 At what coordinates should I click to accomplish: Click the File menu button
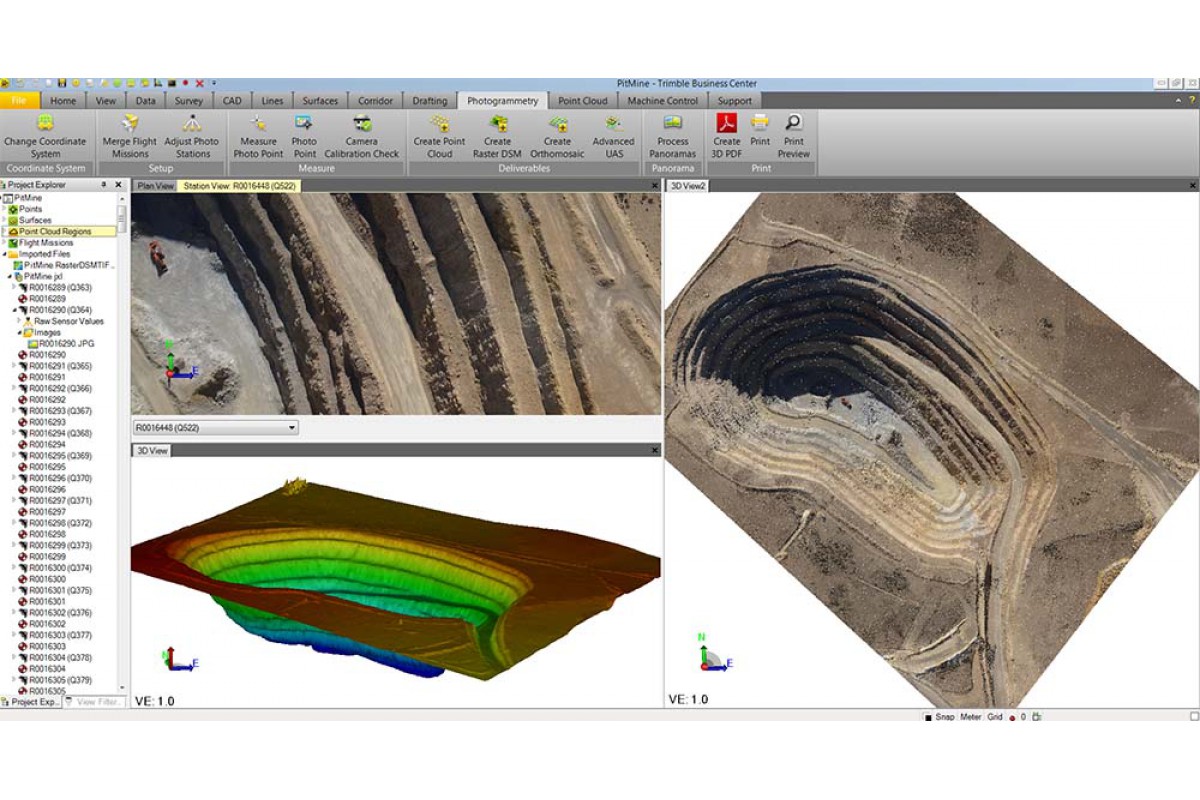tap(19, 101)
